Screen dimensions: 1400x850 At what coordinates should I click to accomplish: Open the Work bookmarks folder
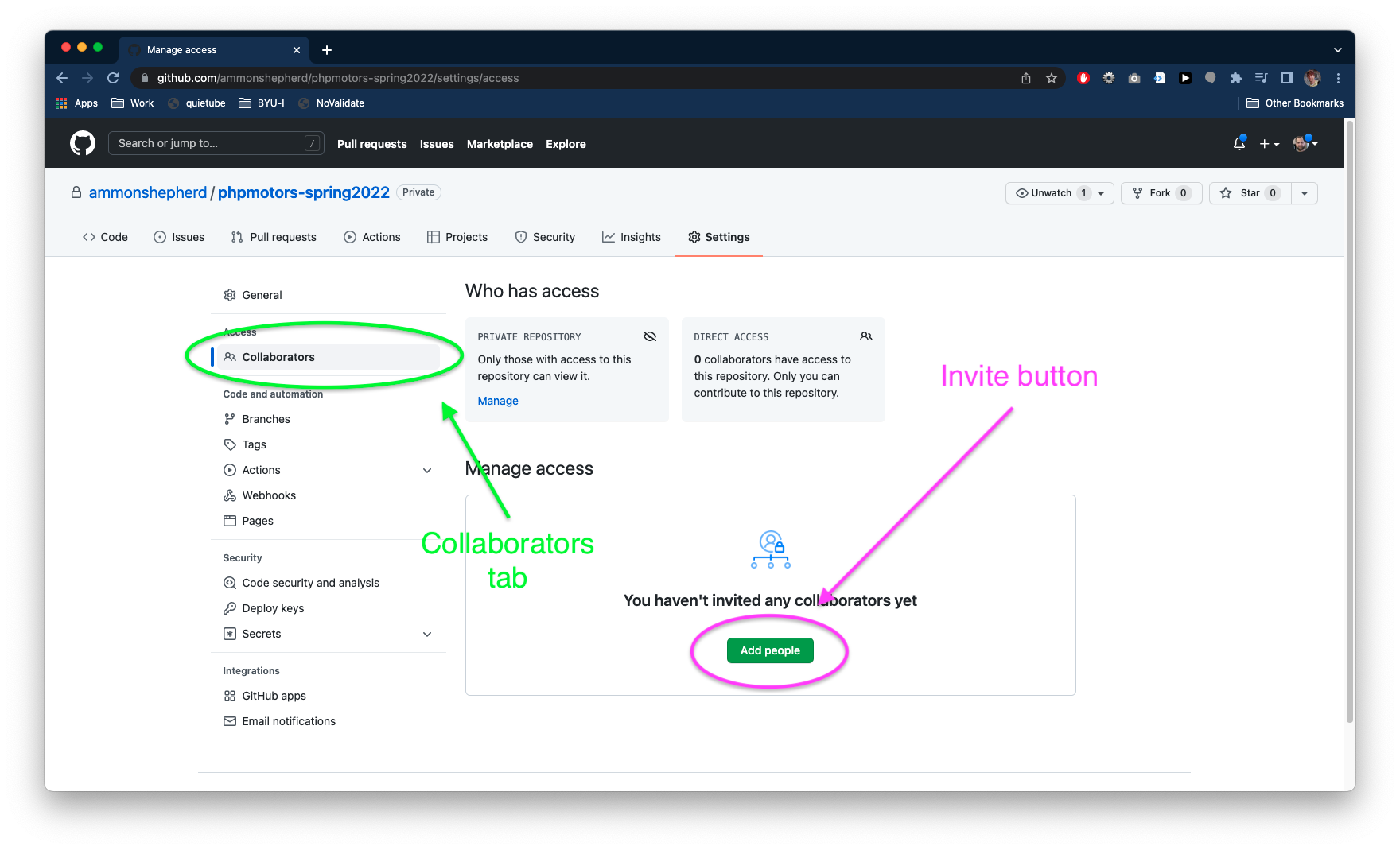(133, 103)
